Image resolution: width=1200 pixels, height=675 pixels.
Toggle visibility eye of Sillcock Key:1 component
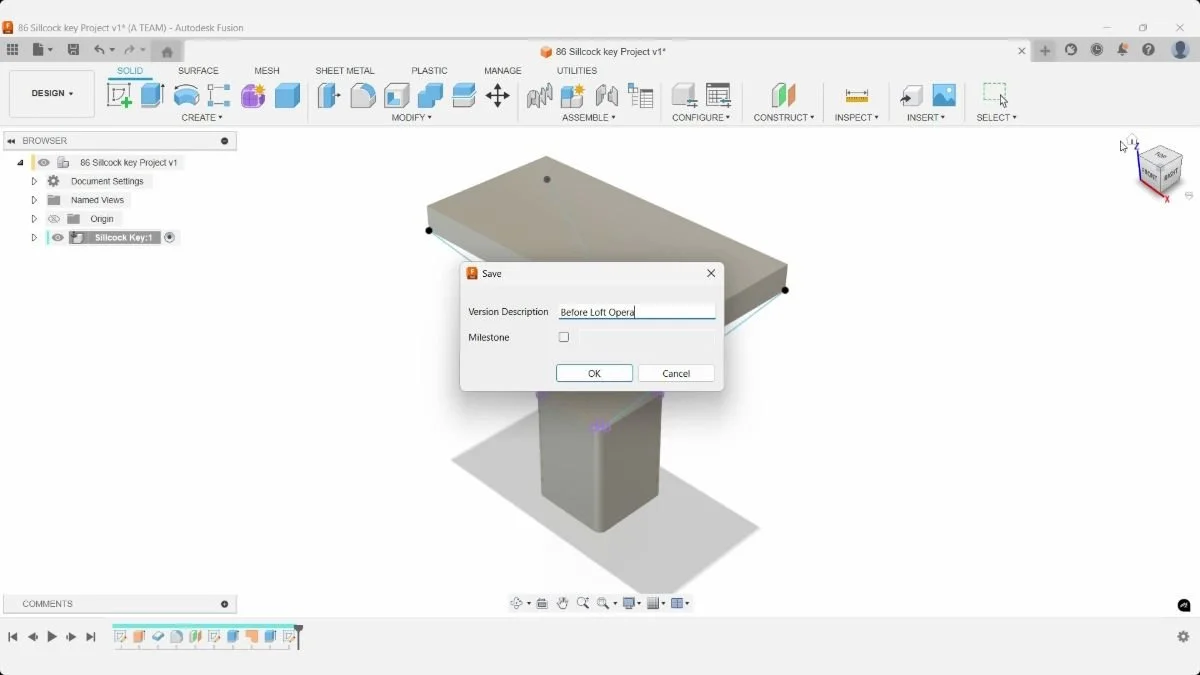click(58, 238)
